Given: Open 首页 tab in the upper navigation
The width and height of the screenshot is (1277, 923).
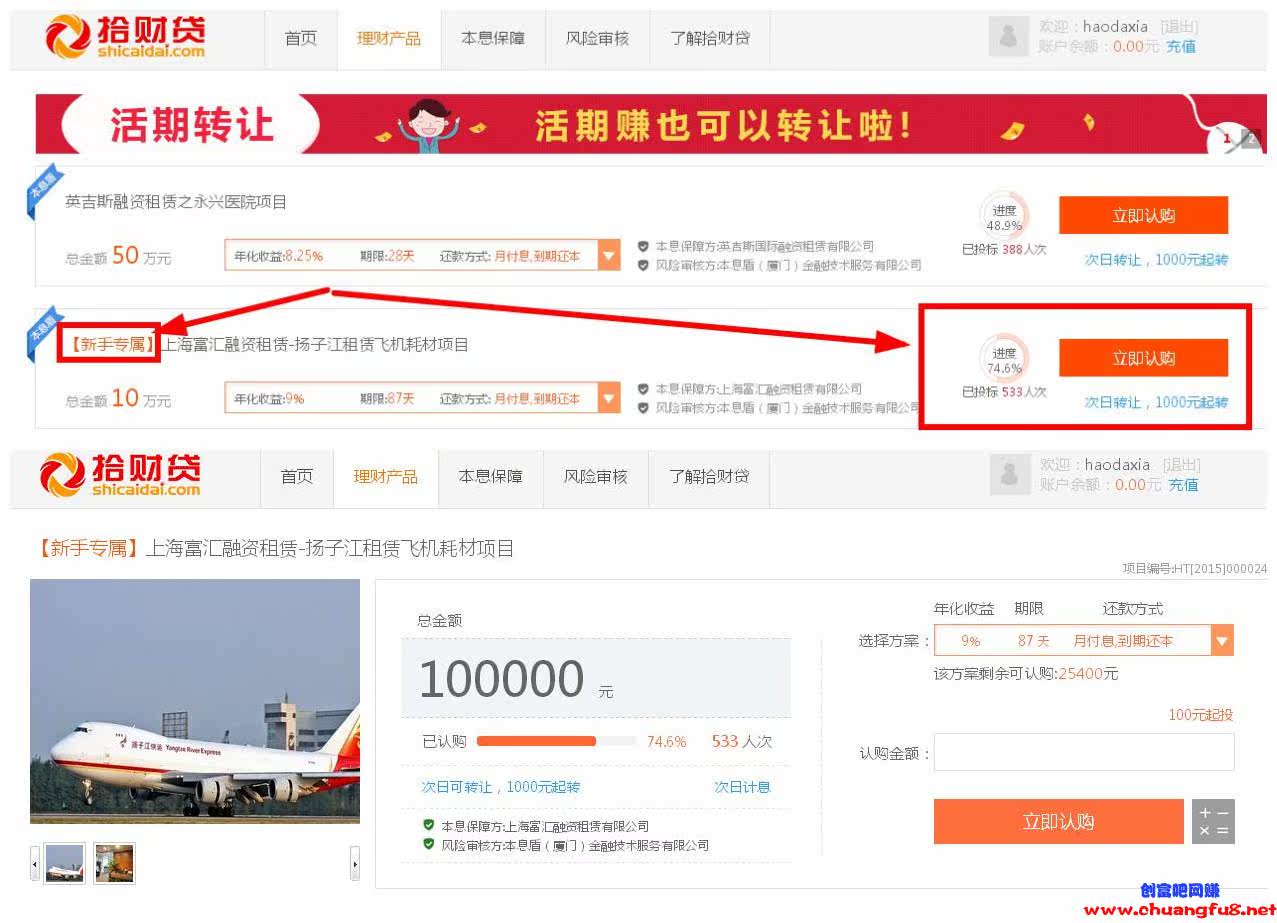Looking at the screenshot, I should point(301,38).
